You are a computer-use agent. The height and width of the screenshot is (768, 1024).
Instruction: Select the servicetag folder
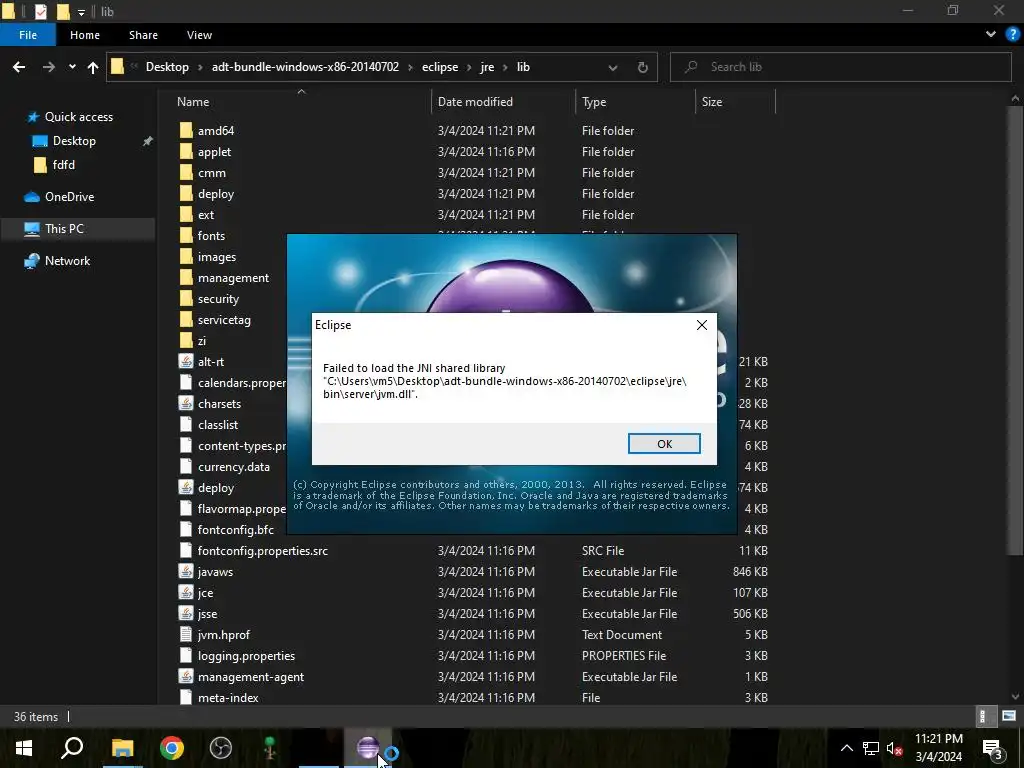coord(224,320)
